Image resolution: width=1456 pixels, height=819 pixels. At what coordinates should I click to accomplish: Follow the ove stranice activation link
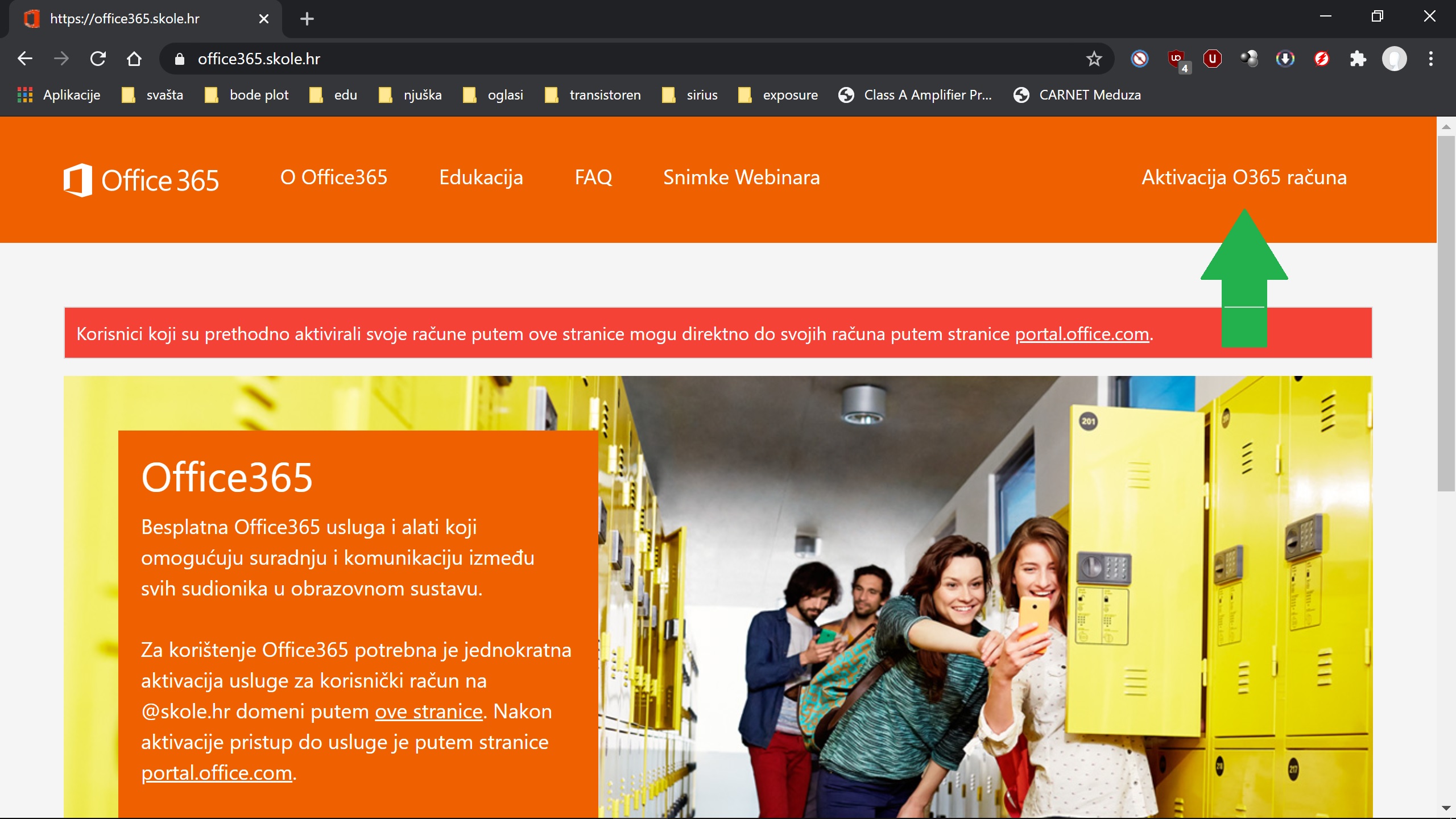[429, 712]
